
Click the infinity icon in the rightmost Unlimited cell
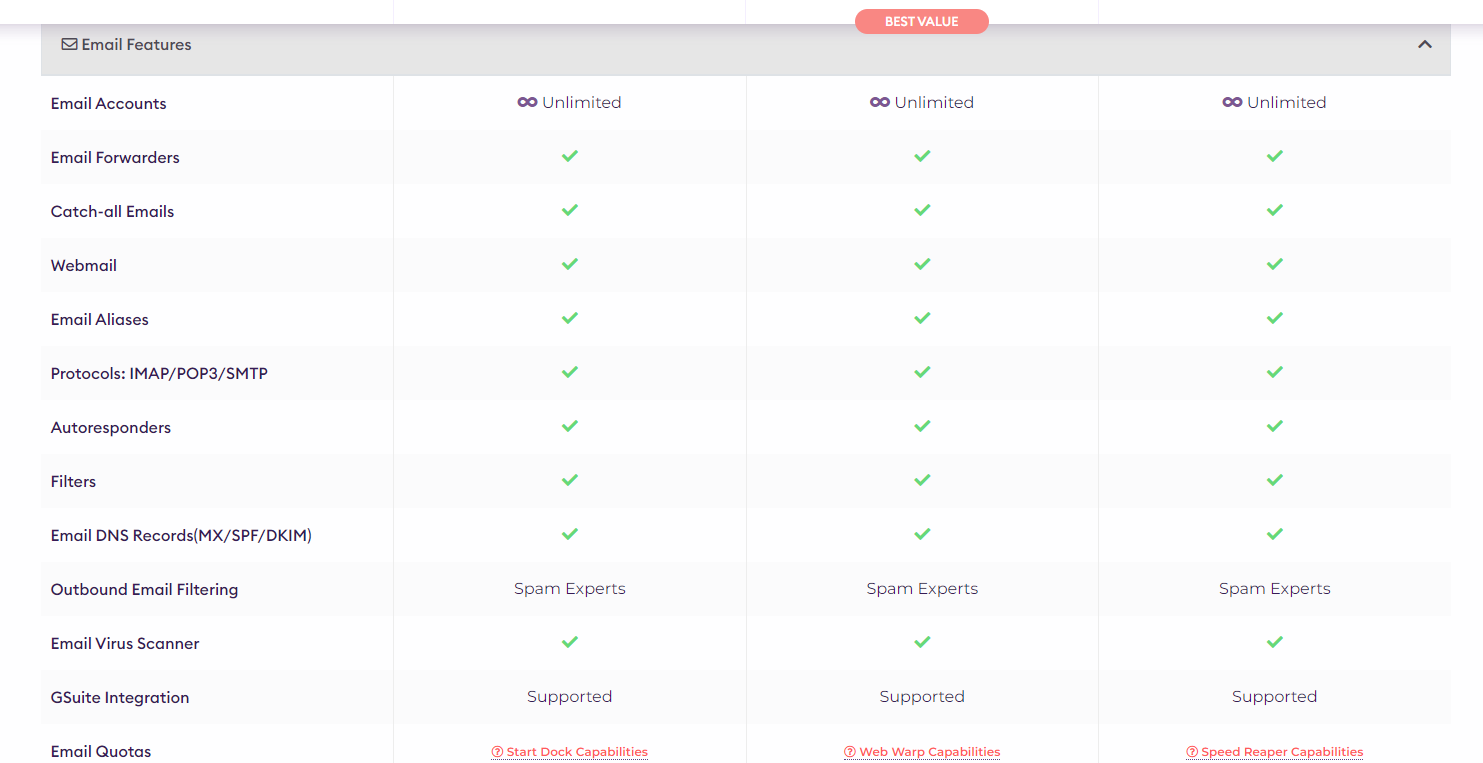pos(1233,102)
